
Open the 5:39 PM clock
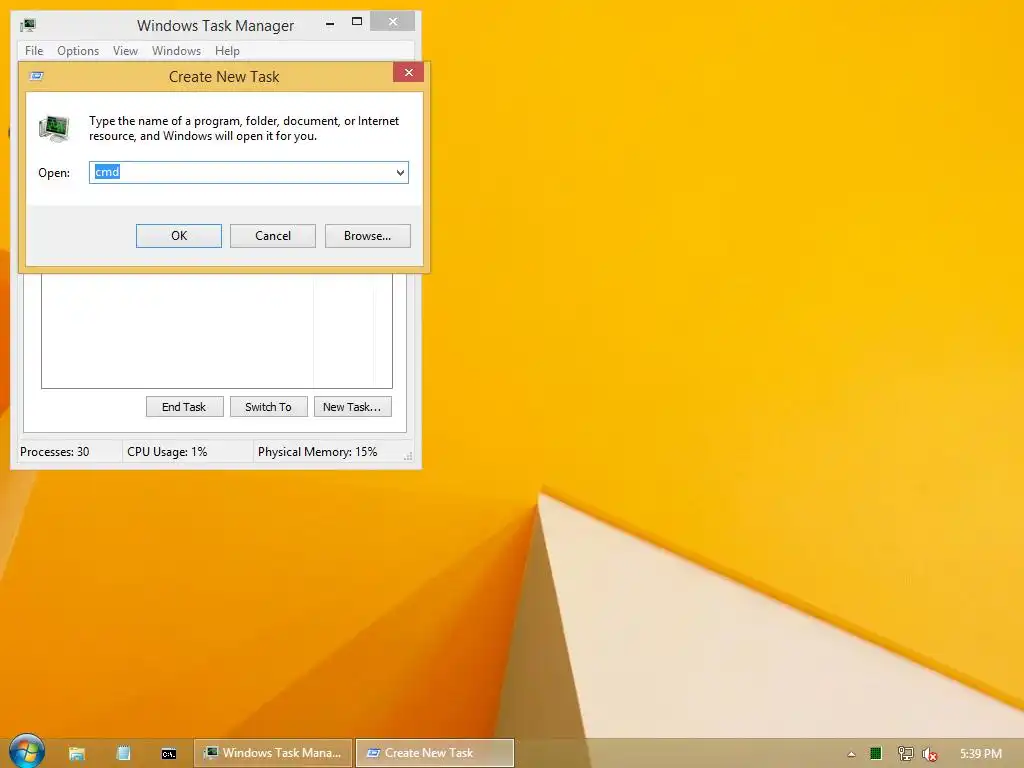pos(980,754)
